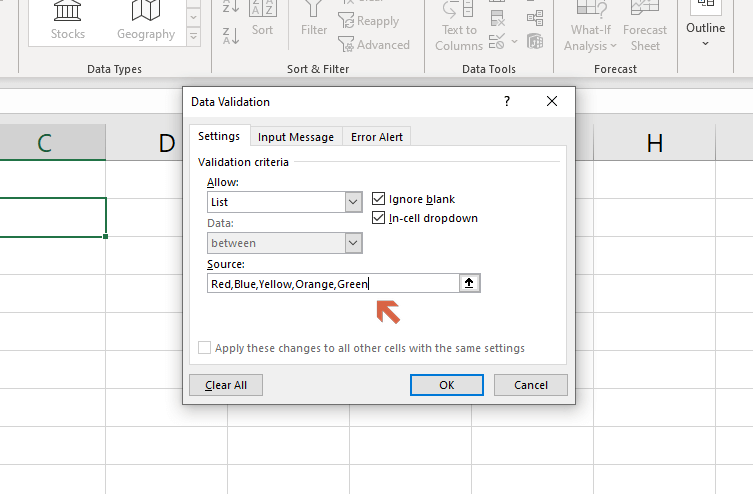This screenshot has width=753, height=494.
Task: Click Manage Data Model icon
Action: point(535,41)
